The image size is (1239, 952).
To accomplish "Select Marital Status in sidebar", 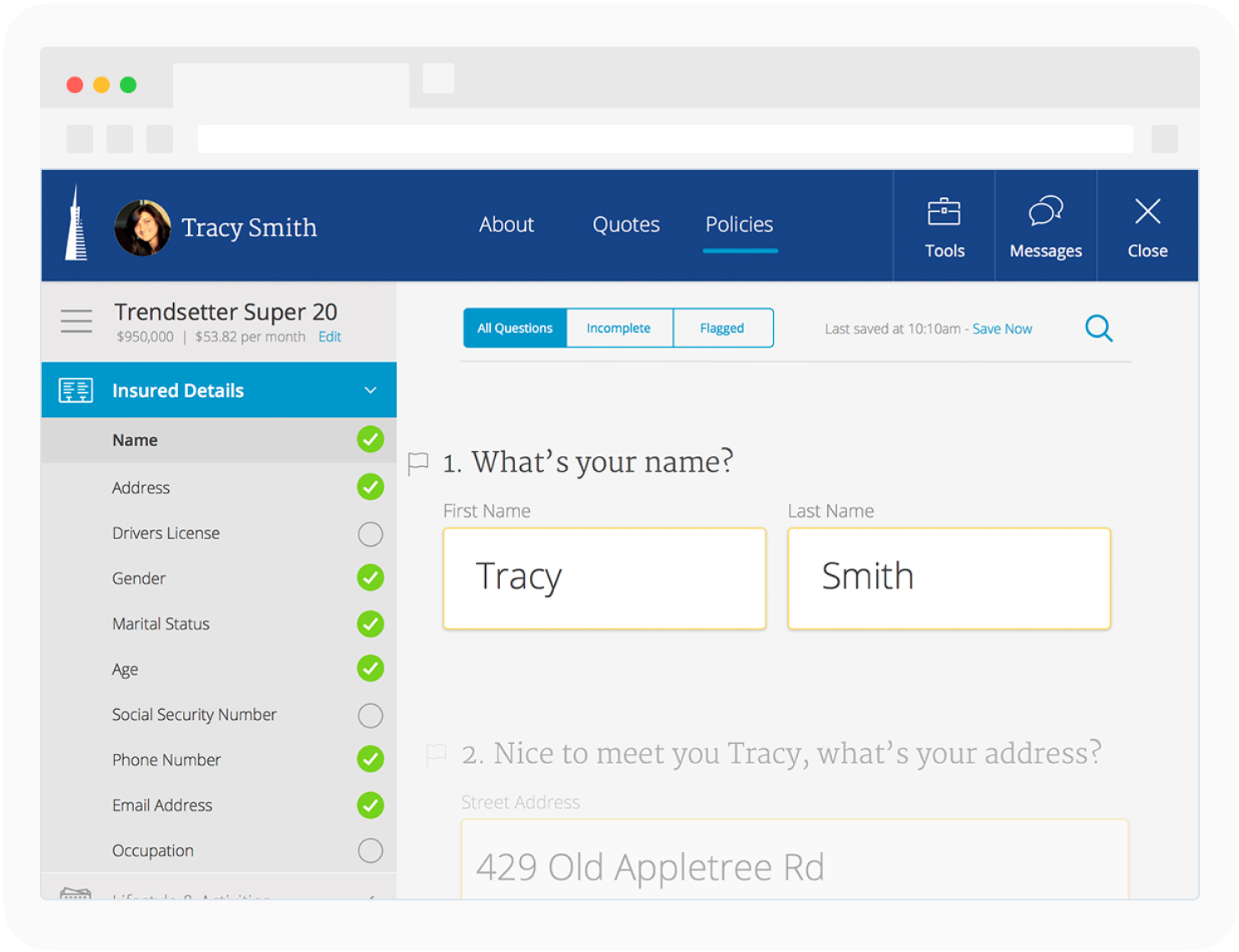I will point(161,624).
